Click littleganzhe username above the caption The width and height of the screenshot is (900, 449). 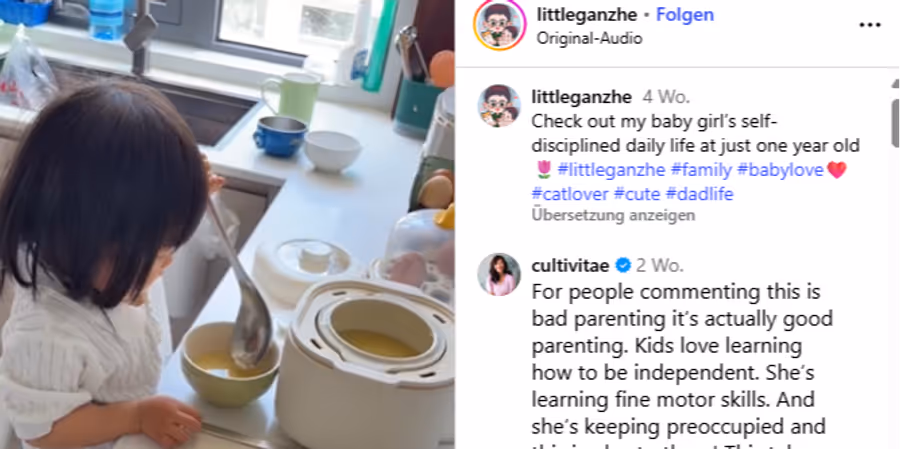[581, 97]
